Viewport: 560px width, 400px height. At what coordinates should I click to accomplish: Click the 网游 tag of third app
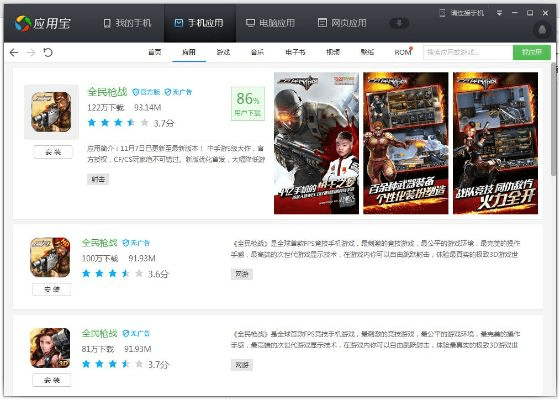tap(242, 365)
